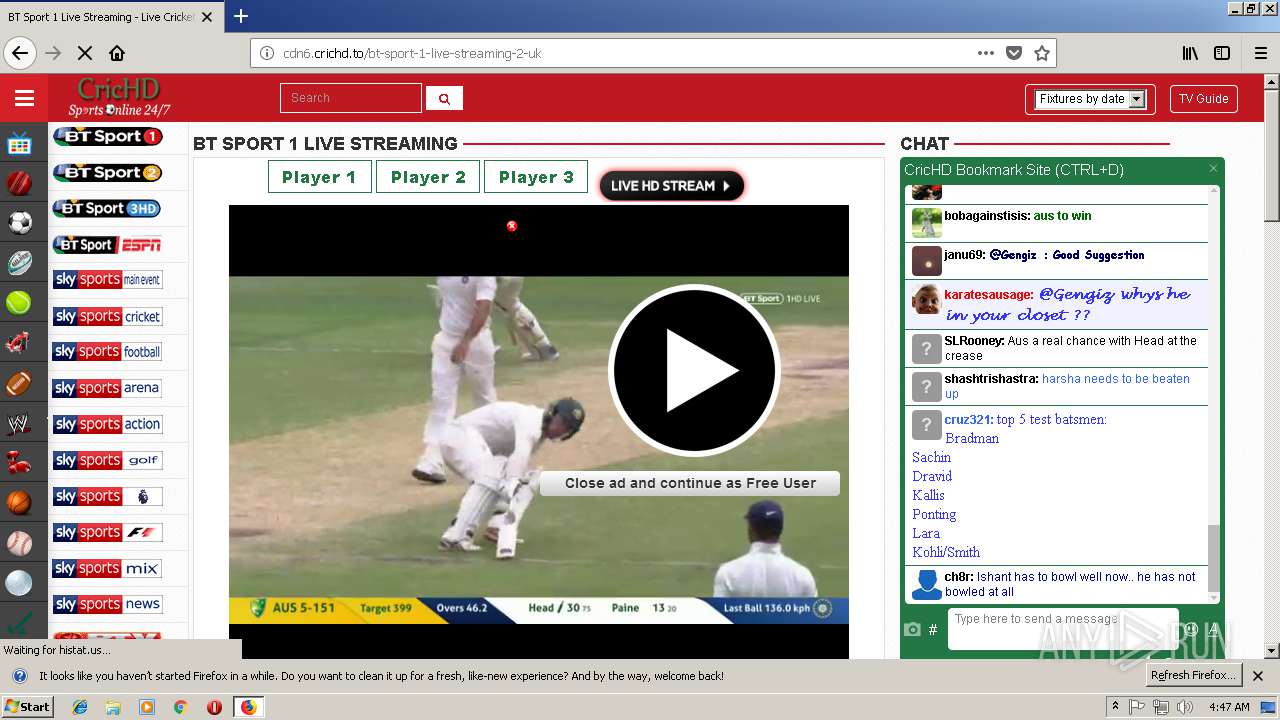Viewport: 1280px width, 720px height.
Task: Click the volume icon in system tray
Action: pyautogui.click(x=1184, y=707)
